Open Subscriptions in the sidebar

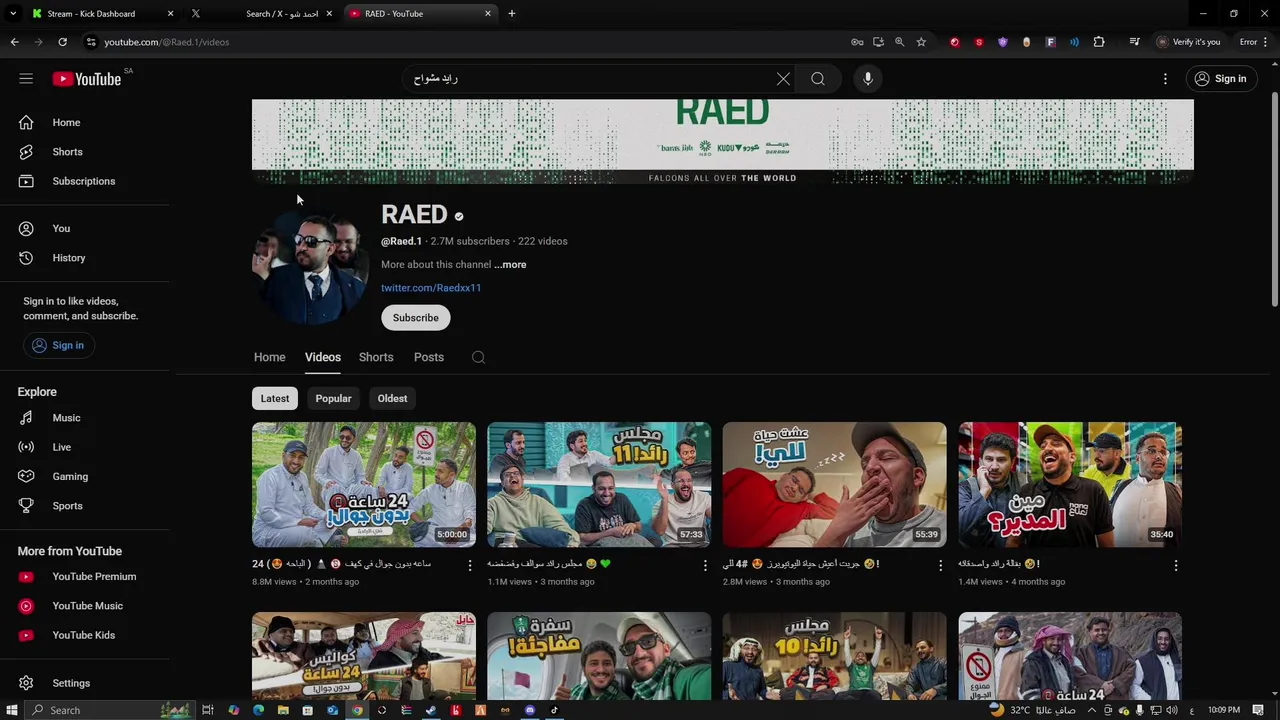pos(85,181)
